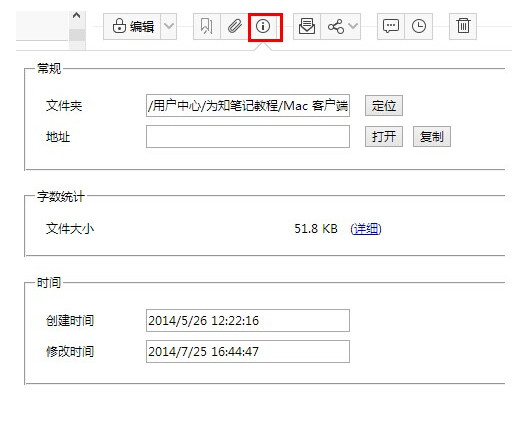Click the trash delete icon
Viewport: 512px width, 435px height.
463,26
